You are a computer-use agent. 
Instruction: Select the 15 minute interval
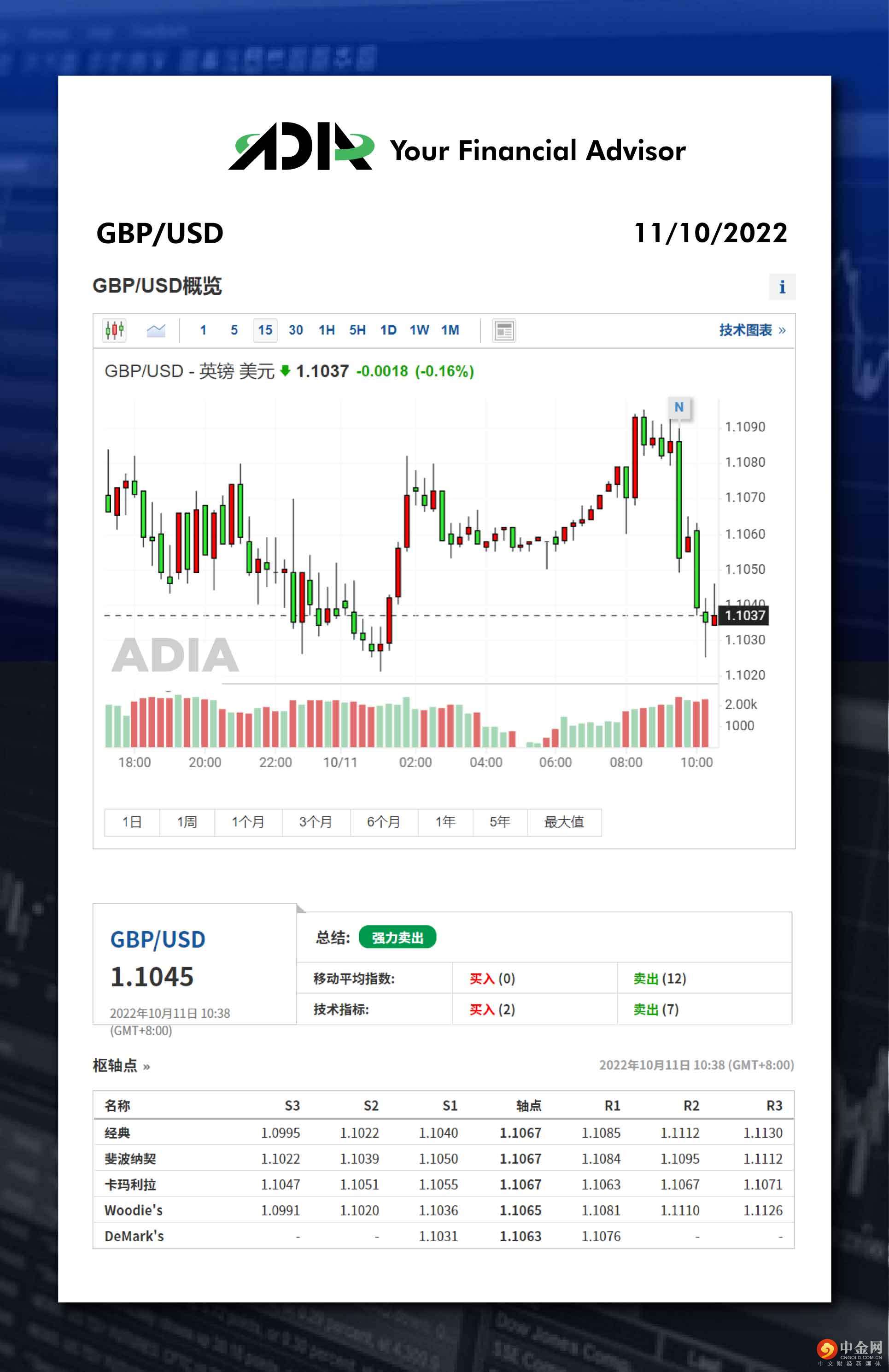(265, 330)
